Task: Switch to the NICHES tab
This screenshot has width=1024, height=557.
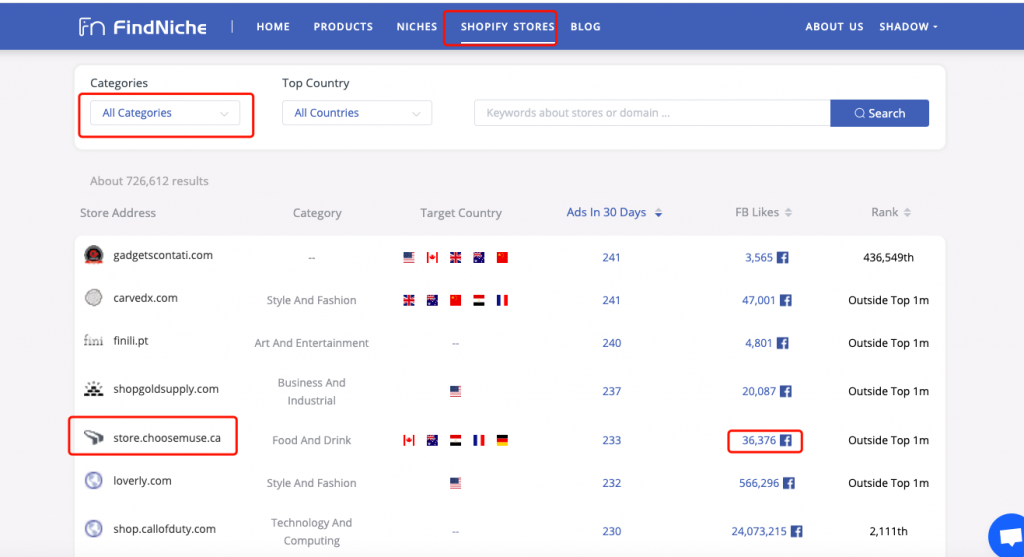Action: 417,27
